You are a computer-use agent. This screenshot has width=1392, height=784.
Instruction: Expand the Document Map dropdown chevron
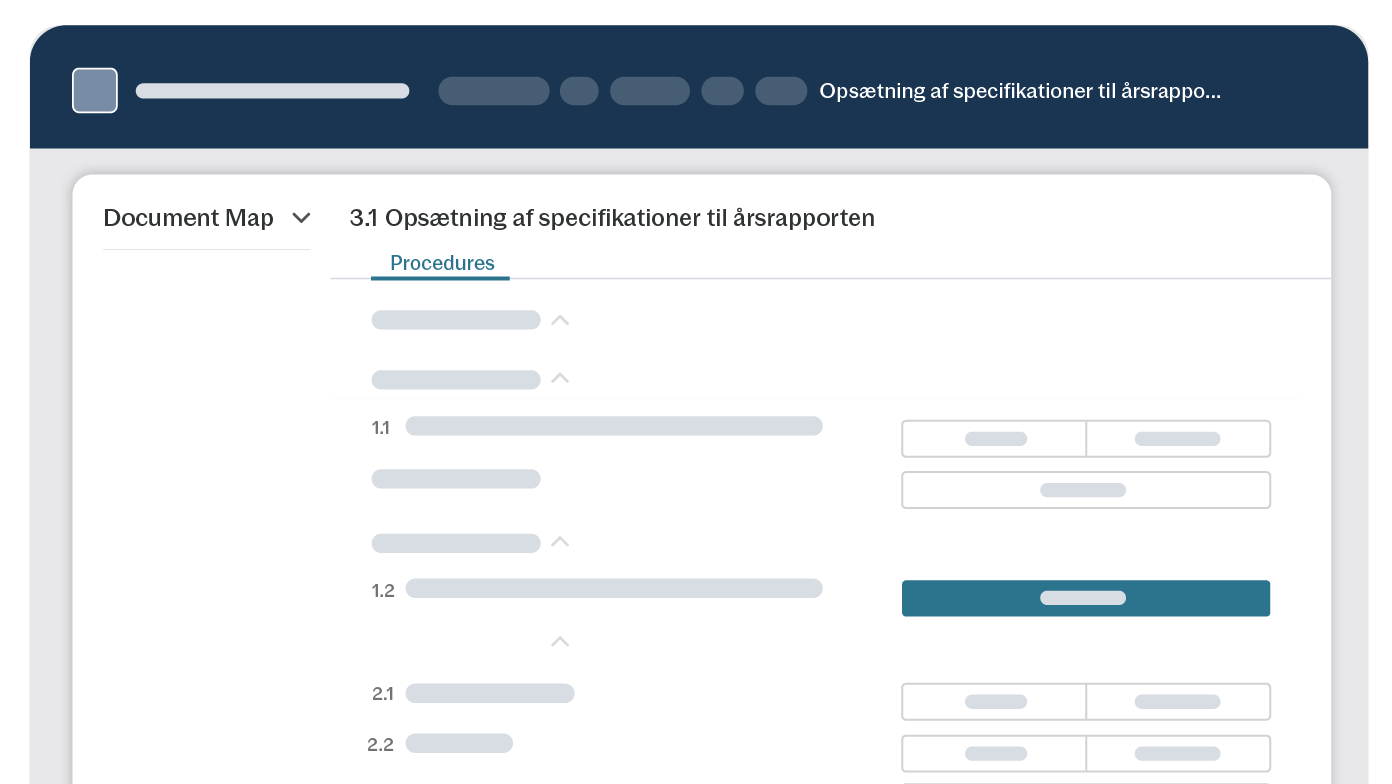coord(301,218)
